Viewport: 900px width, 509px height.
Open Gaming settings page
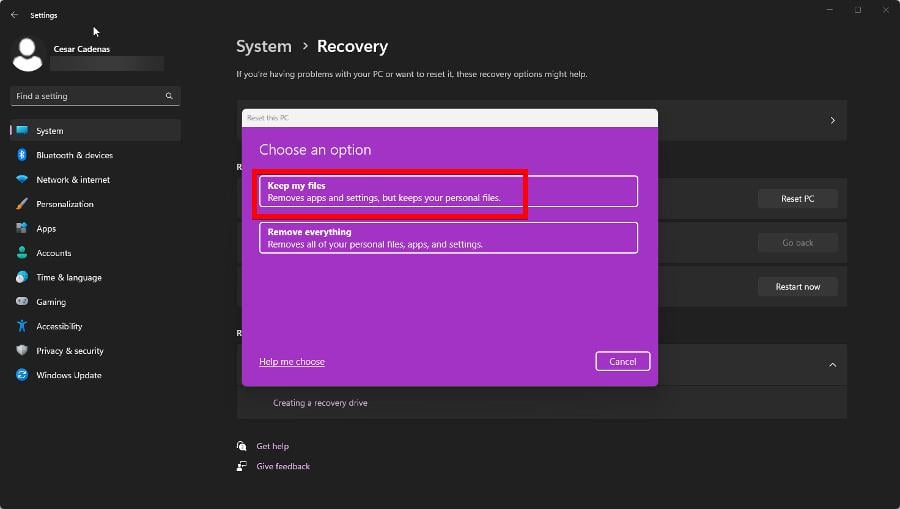point(95,302)
